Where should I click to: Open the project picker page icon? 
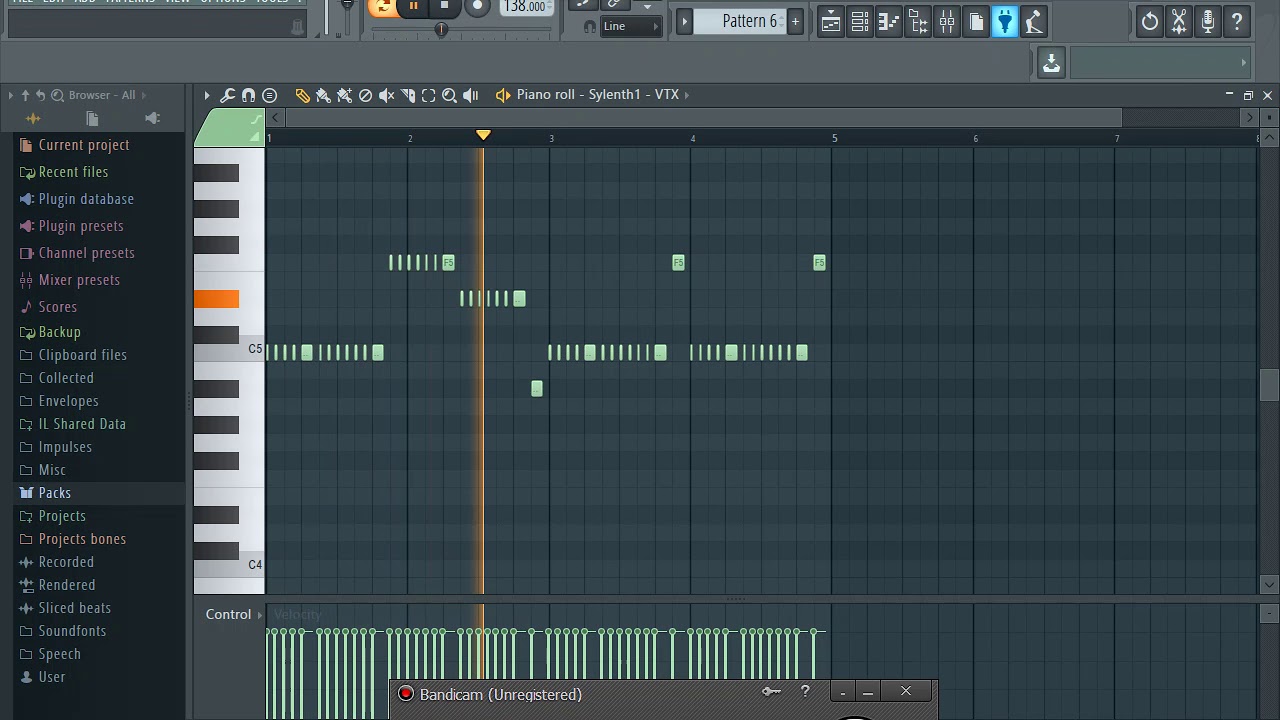975,21
